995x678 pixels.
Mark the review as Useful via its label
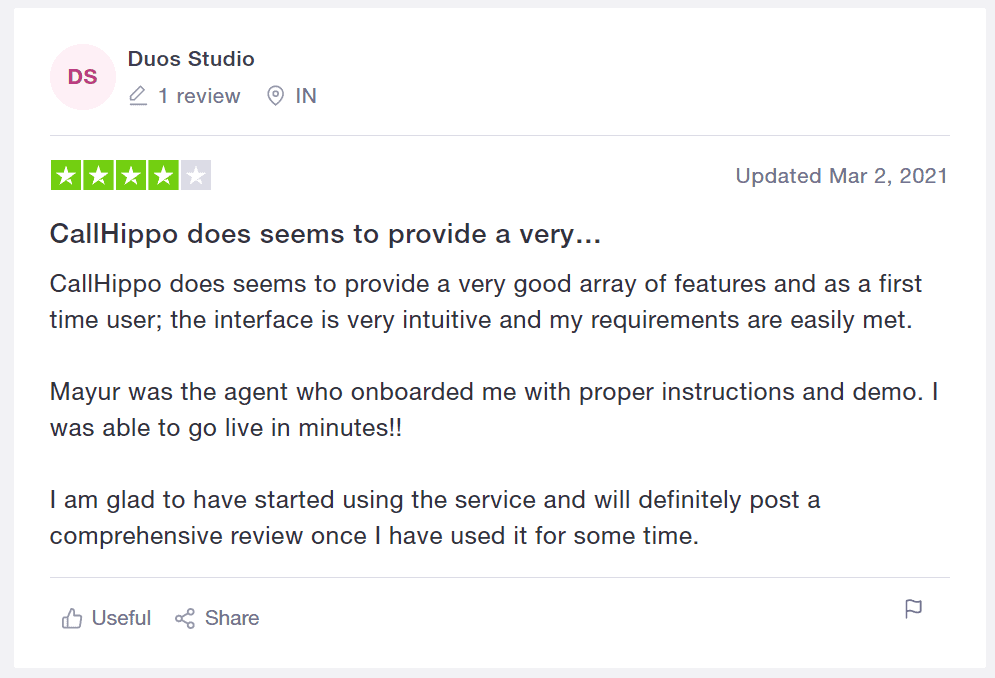coord(121,618)
